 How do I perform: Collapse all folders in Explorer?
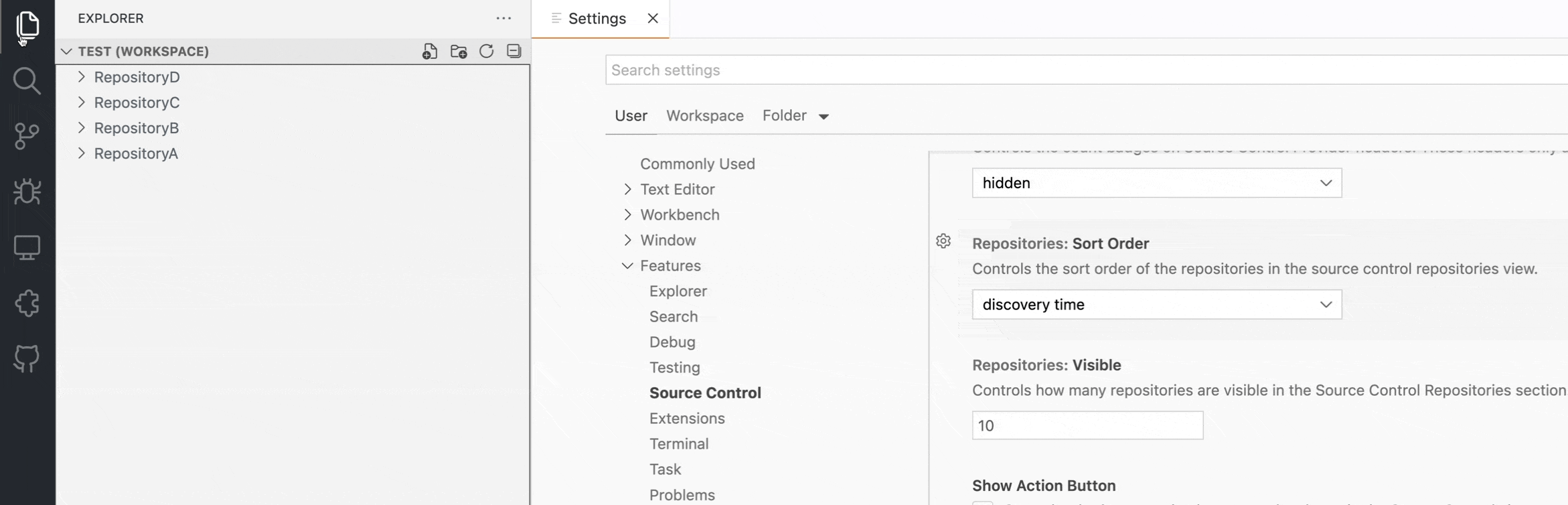coord(514,52)
